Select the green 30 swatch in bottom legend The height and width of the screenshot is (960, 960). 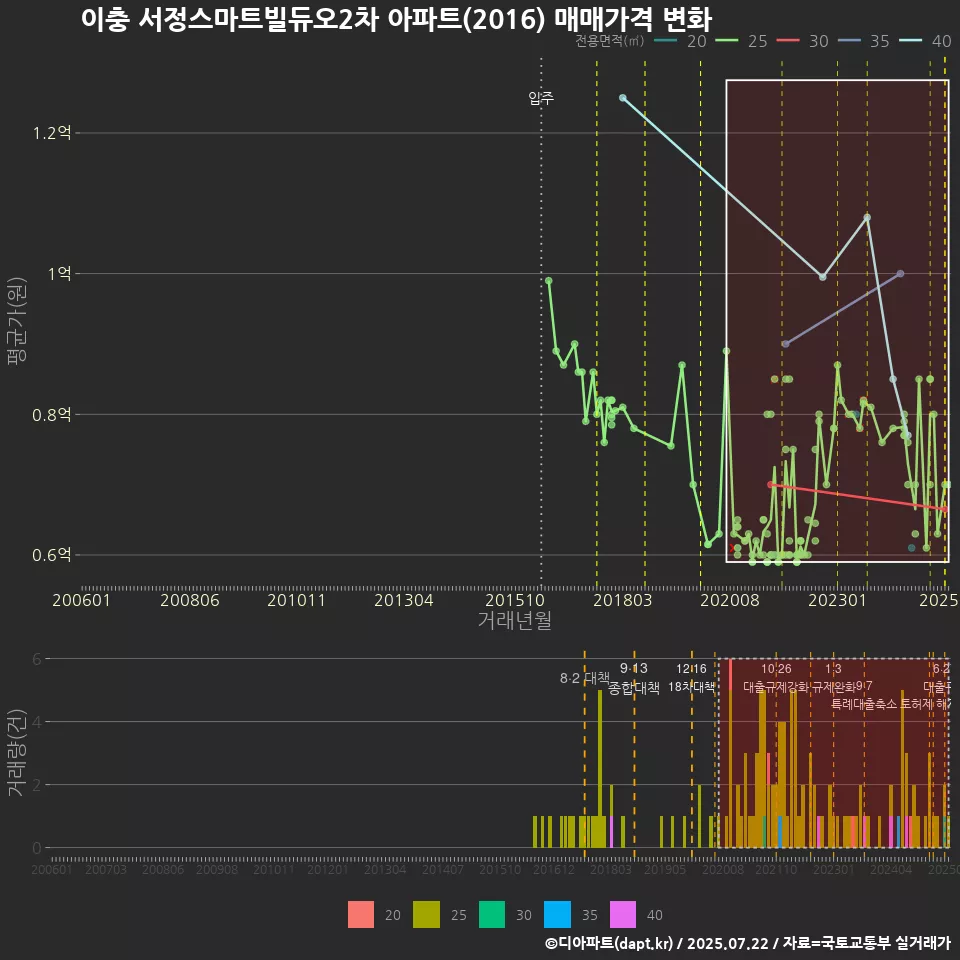click(492, 915)
